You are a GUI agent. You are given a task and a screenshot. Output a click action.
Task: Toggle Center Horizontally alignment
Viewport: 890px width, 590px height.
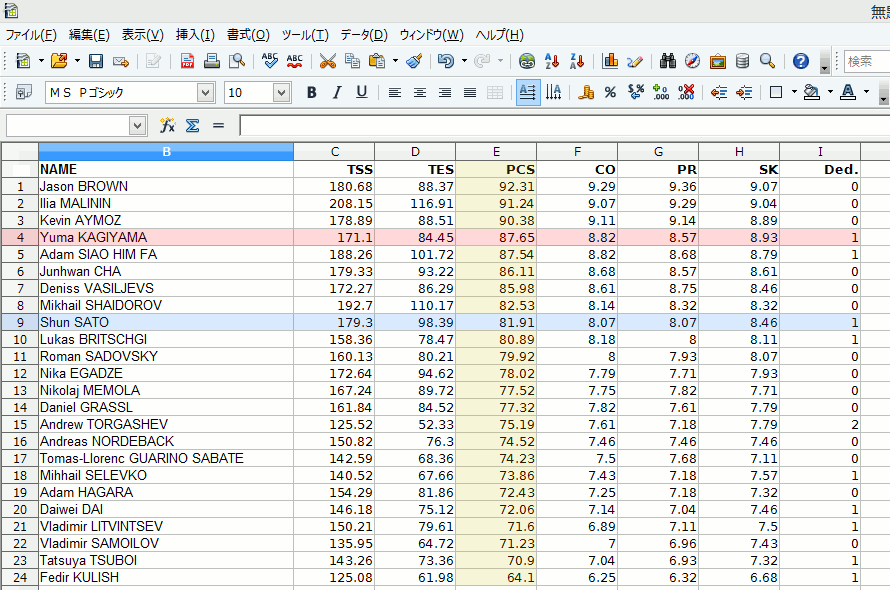419,92
